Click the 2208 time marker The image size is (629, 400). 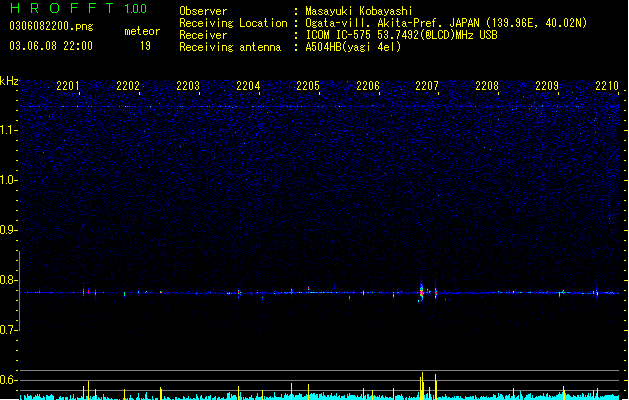coord(487,86)
